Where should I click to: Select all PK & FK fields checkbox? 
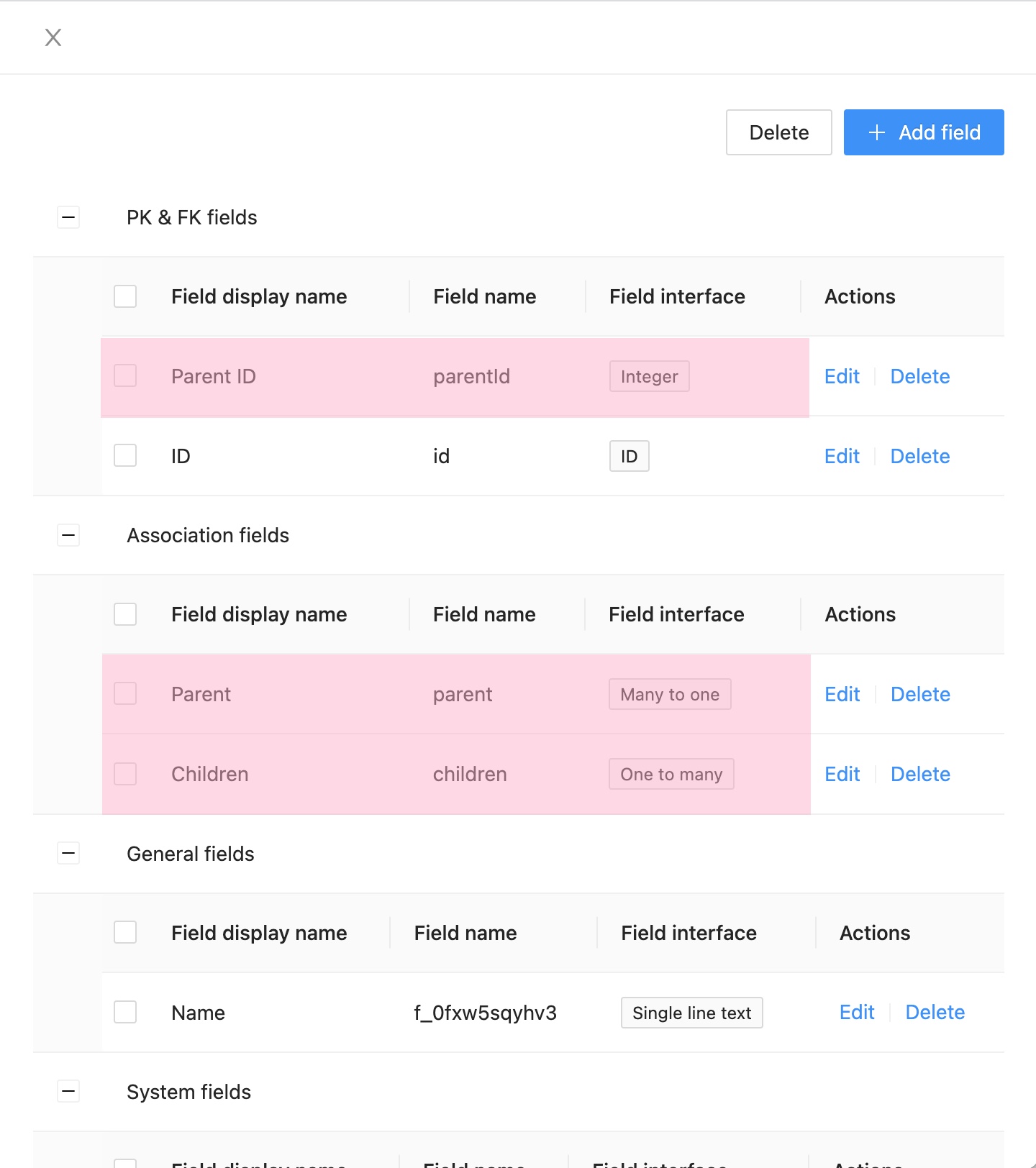[x=125, y=296]
